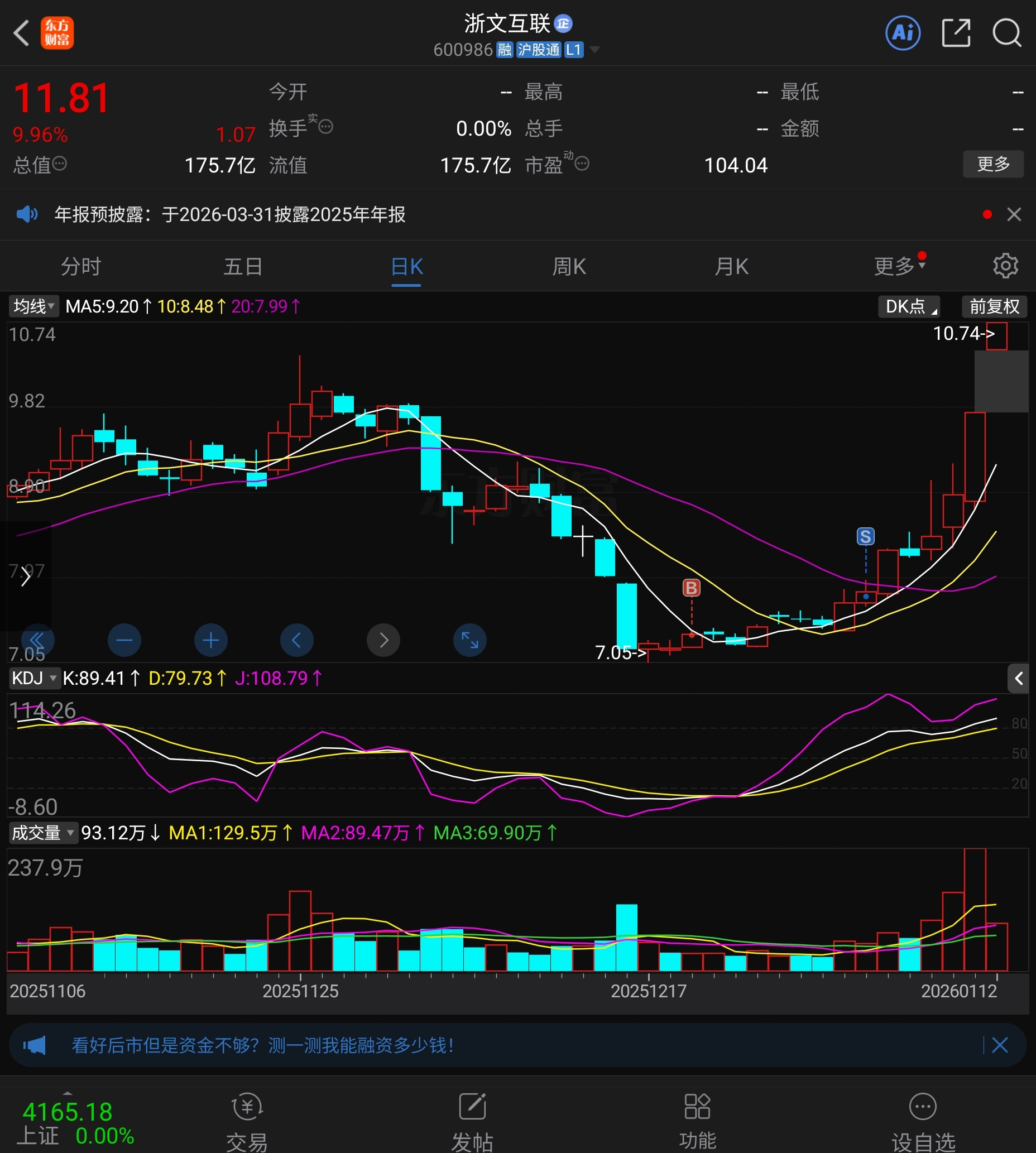The height and width of the screenshot is (1153, 1036).
Task: Tap info icon next to 换手
Action: tap(325, 126)
